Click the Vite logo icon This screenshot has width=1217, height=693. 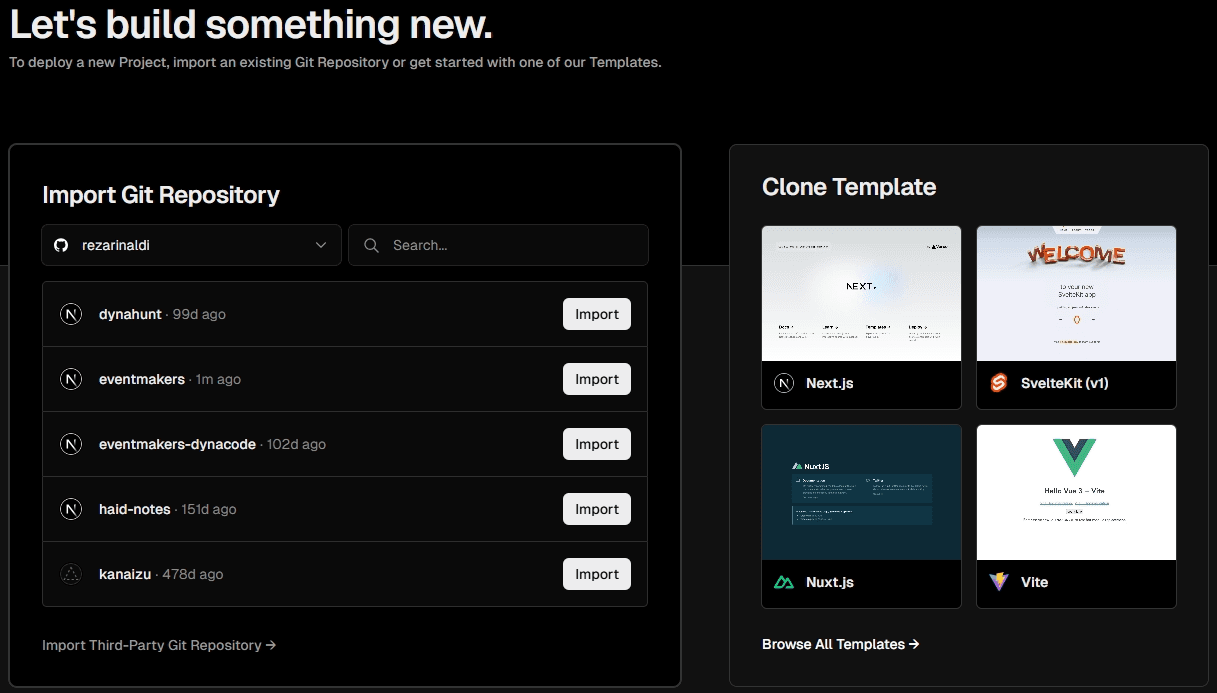(999, 582)
